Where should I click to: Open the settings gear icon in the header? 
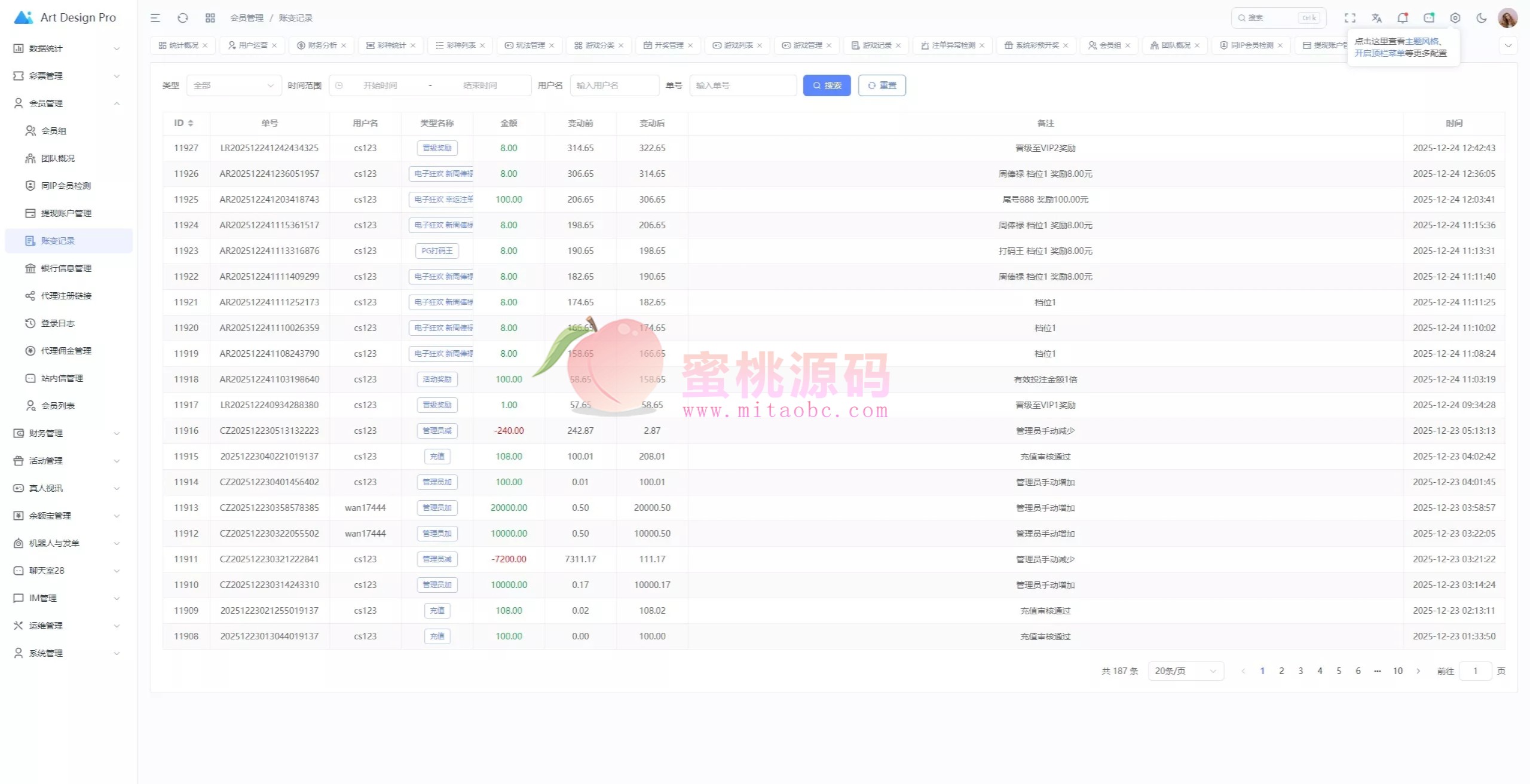(x=1455, y=18)
